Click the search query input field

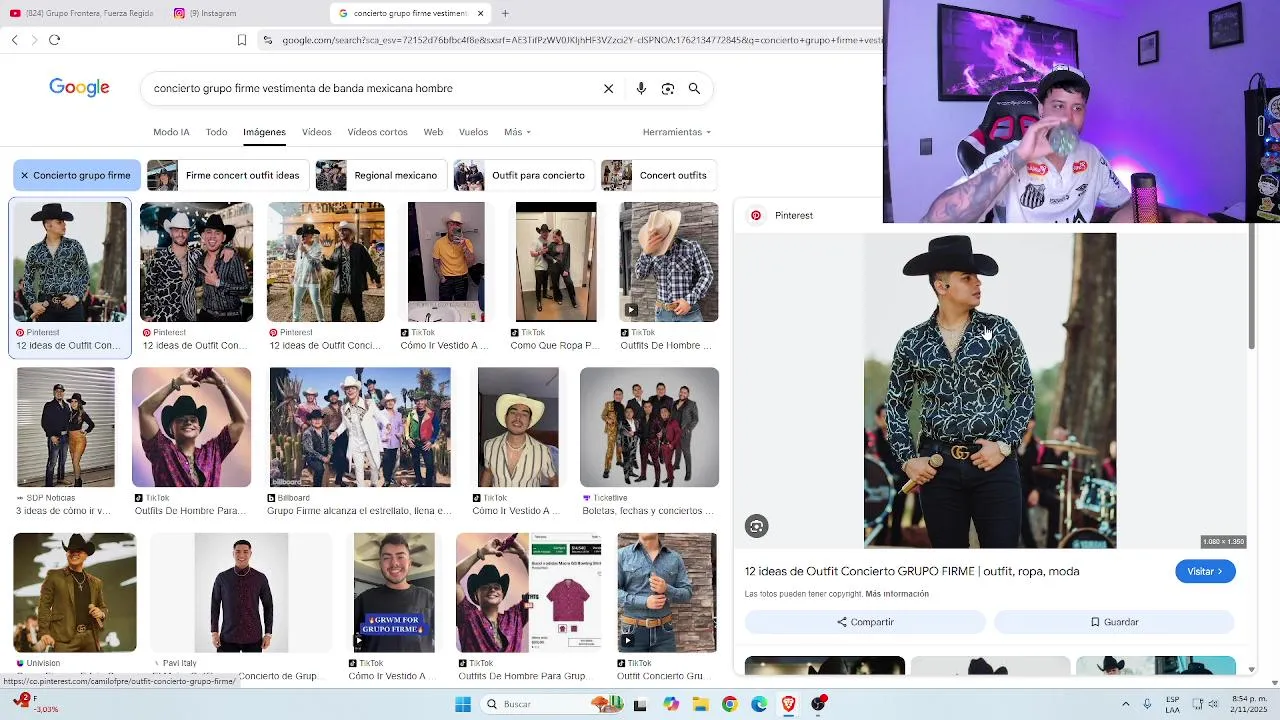370,88
